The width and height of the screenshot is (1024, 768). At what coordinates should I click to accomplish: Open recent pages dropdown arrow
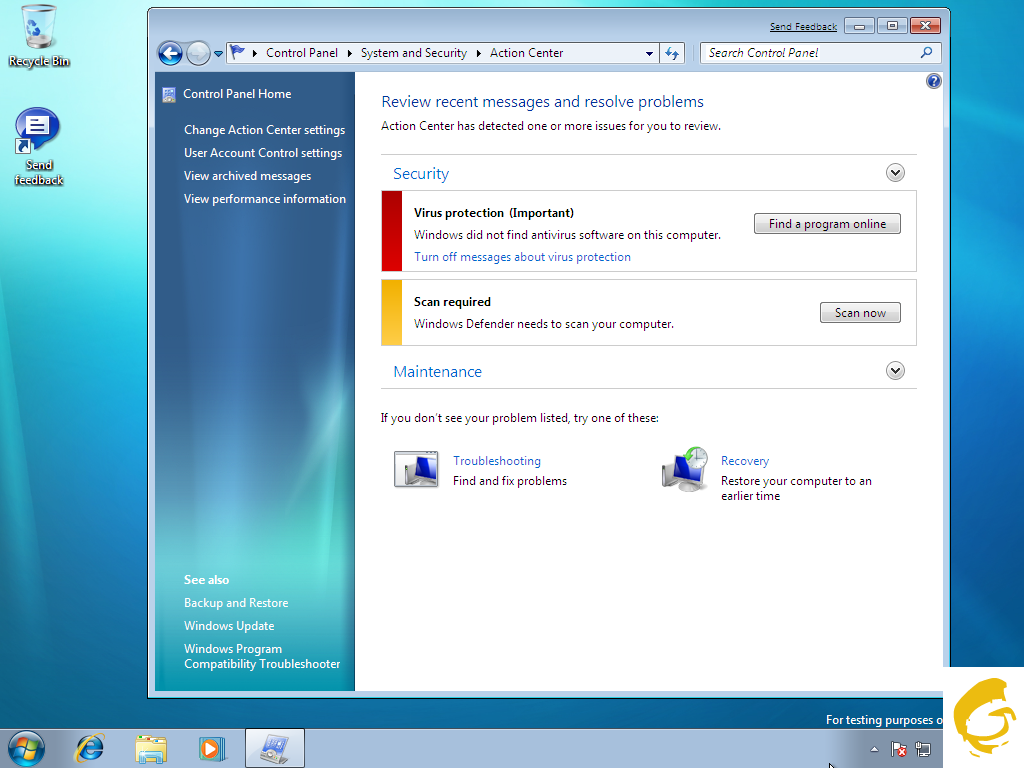(218, 54)
